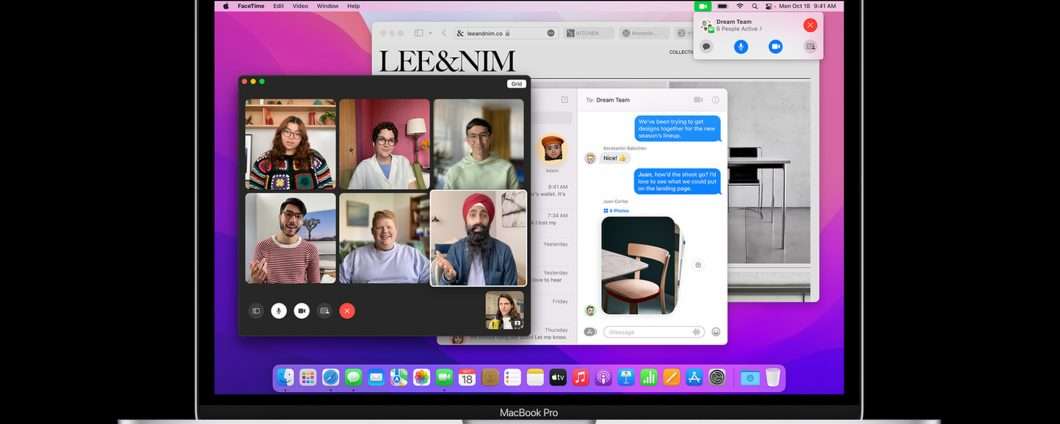Screen dimensions: 1060x424
Task: Save photos with button beside chair image
Action: [698, 265]
